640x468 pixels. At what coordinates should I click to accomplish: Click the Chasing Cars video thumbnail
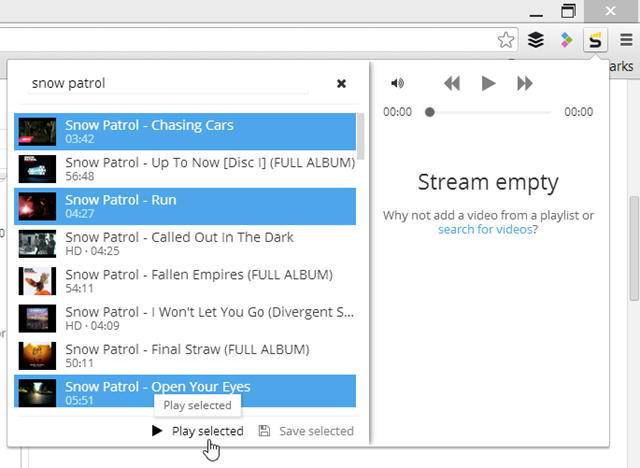coord(37,131)
